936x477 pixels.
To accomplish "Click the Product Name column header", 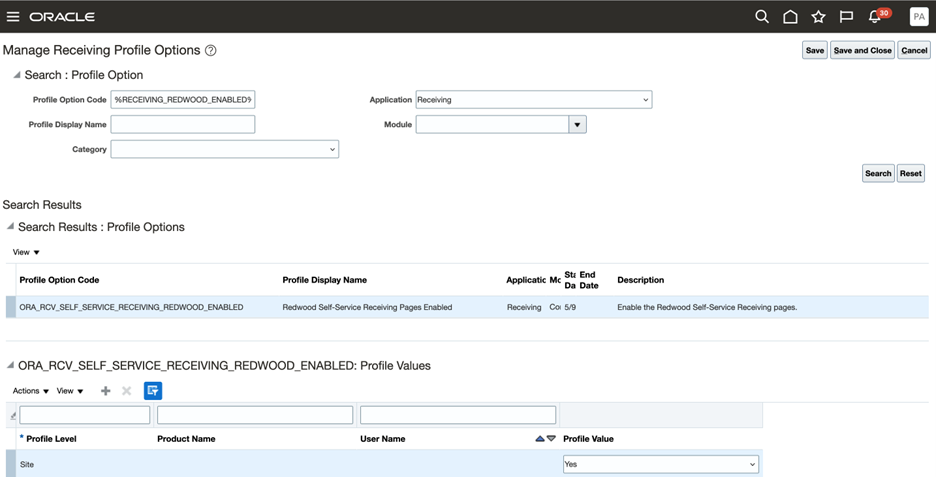I will click(x=186, y=439).
